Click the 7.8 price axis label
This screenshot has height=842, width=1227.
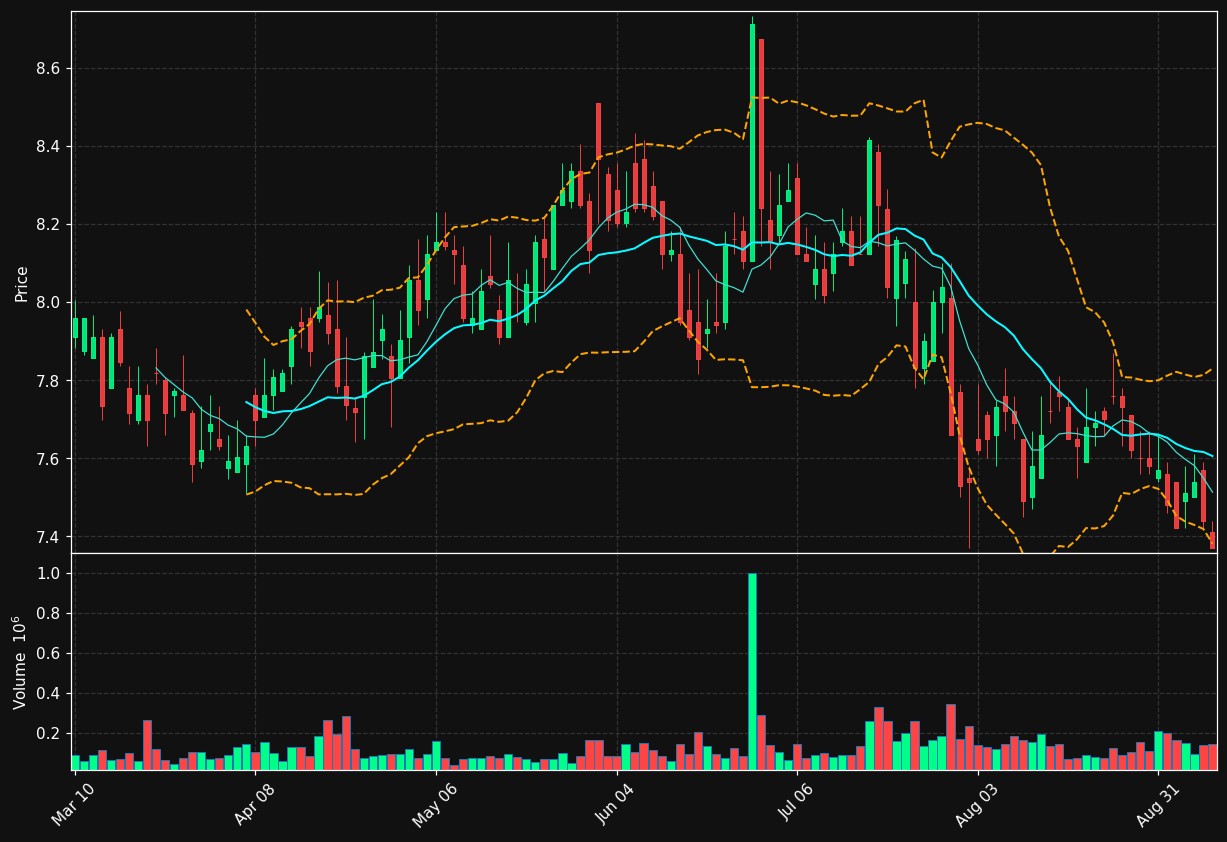pos(49,381)
